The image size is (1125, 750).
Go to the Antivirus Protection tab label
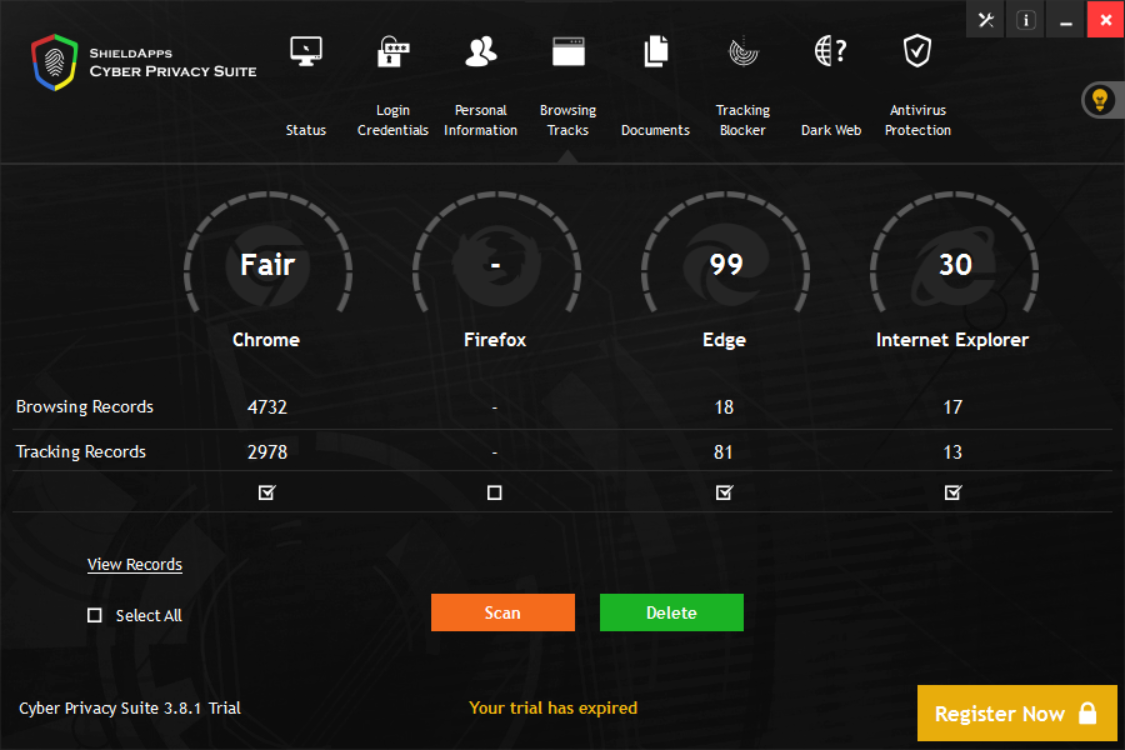(x=918, y=120)
